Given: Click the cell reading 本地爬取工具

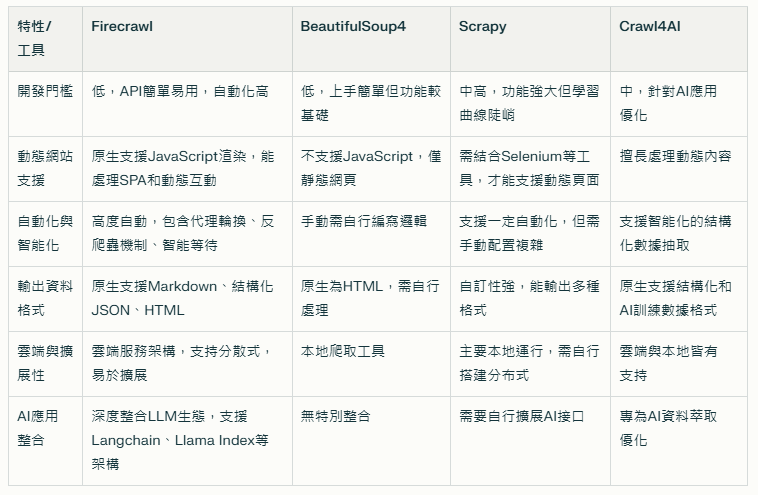Looking at the screenshot, I should coord(343,351).
